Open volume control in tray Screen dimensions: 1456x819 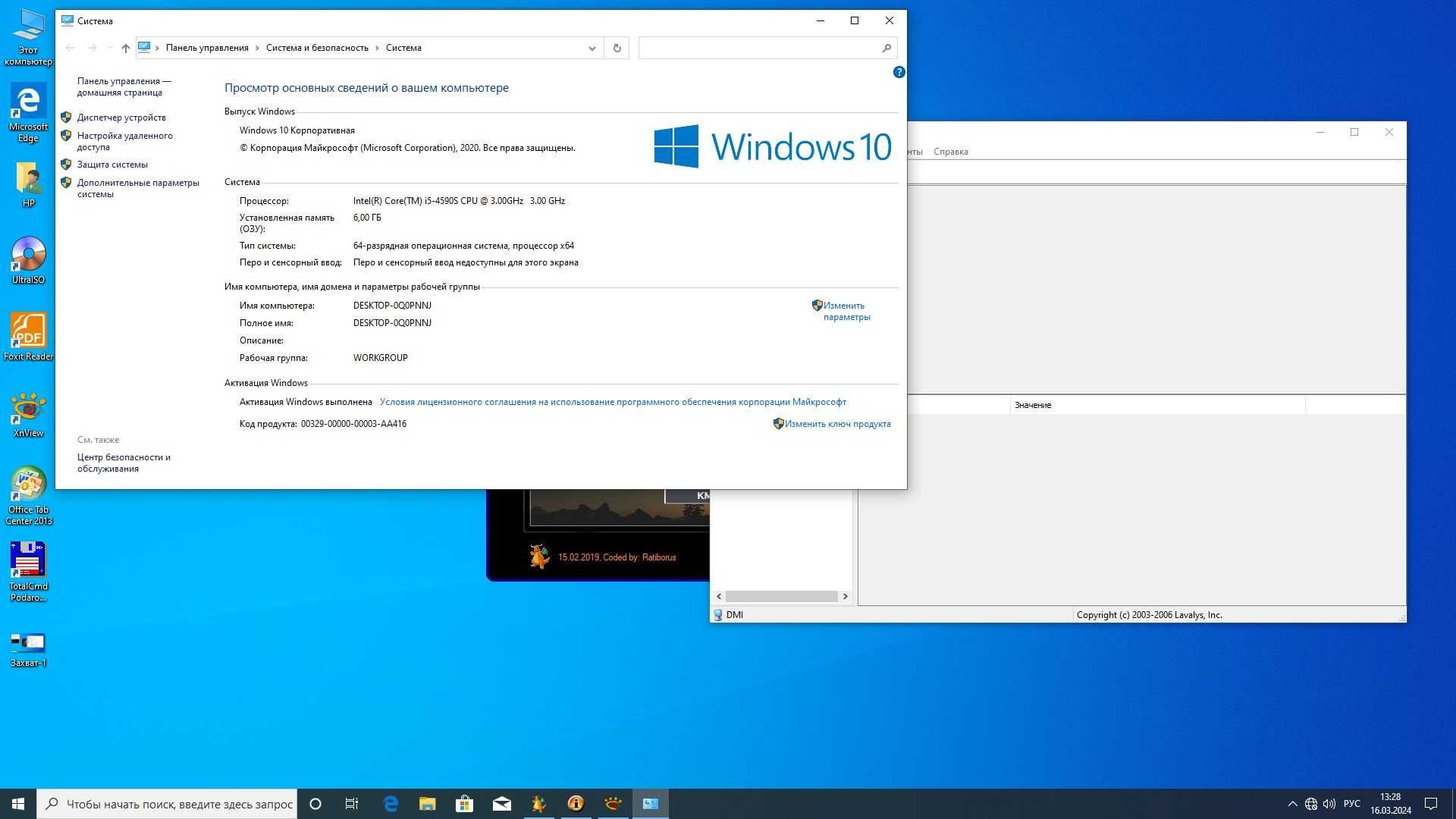tap(1329, 804)
